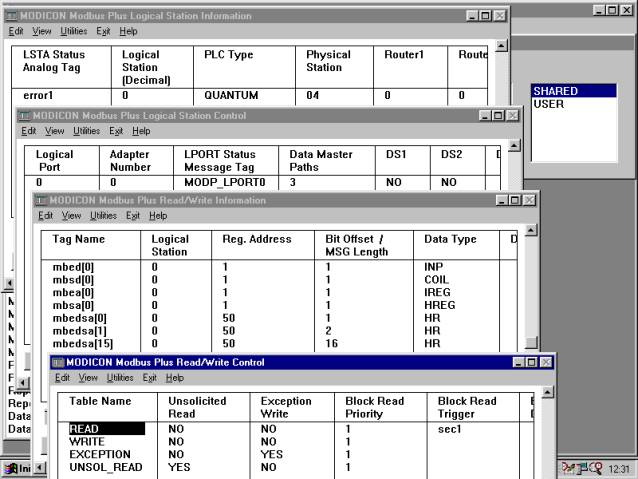The image size is (638, 479).
Task: Click the mbed[0] tag name
Action: click(73, 267)
